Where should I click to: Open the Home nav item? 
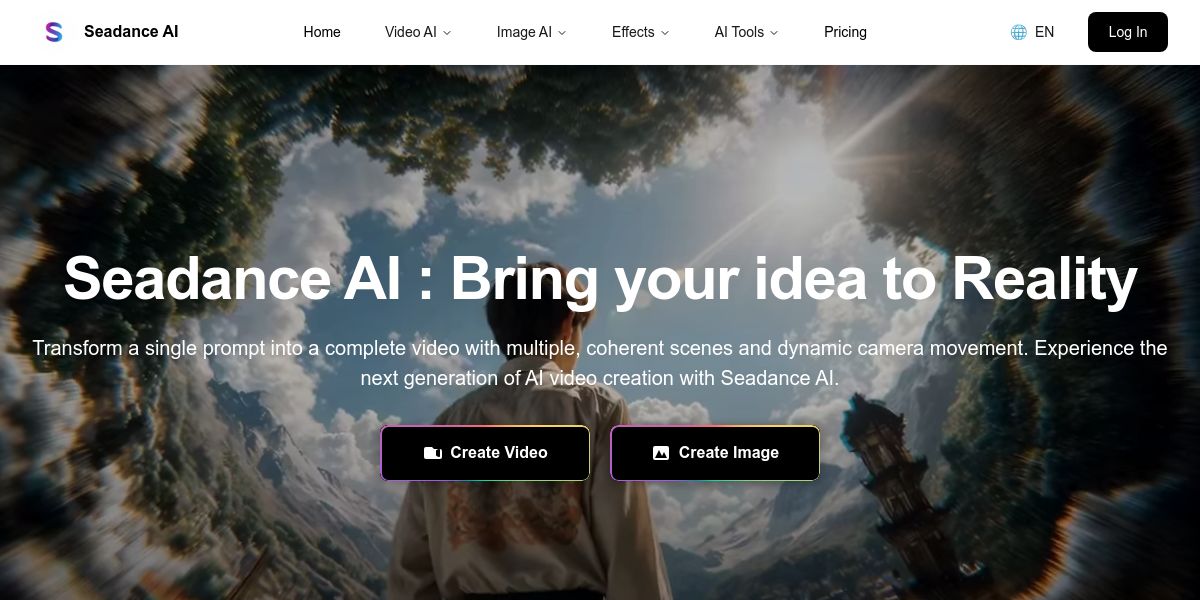click(322, 32)
